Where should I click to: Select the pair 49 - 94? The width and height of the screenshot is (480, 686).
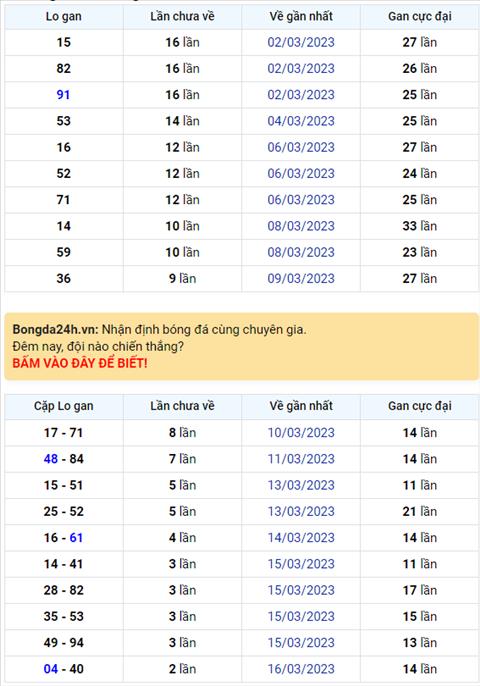tap(63, 643)
